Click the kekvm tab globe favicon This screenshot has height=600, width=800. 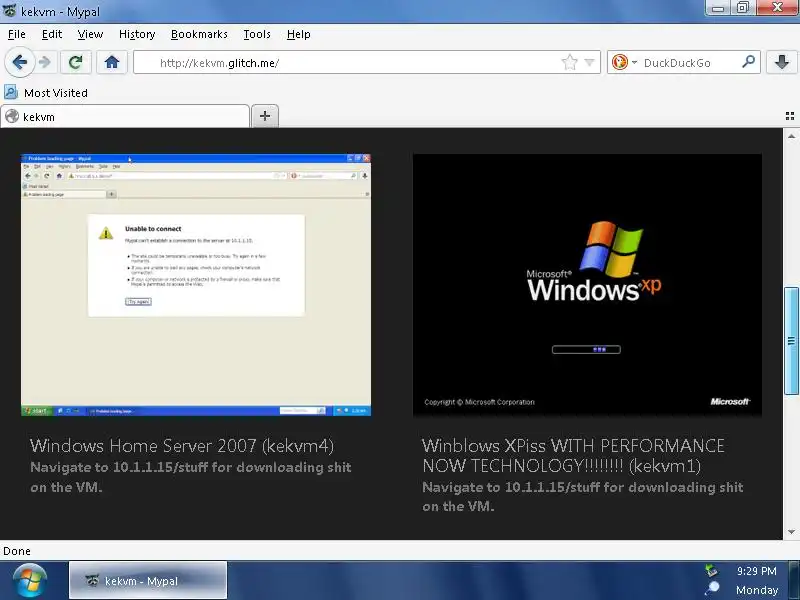tap(12, 116)
